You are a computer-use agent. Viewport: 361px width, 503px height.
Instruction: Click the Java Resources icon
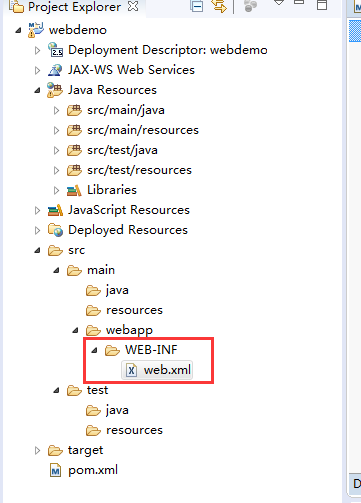[55, 90]
